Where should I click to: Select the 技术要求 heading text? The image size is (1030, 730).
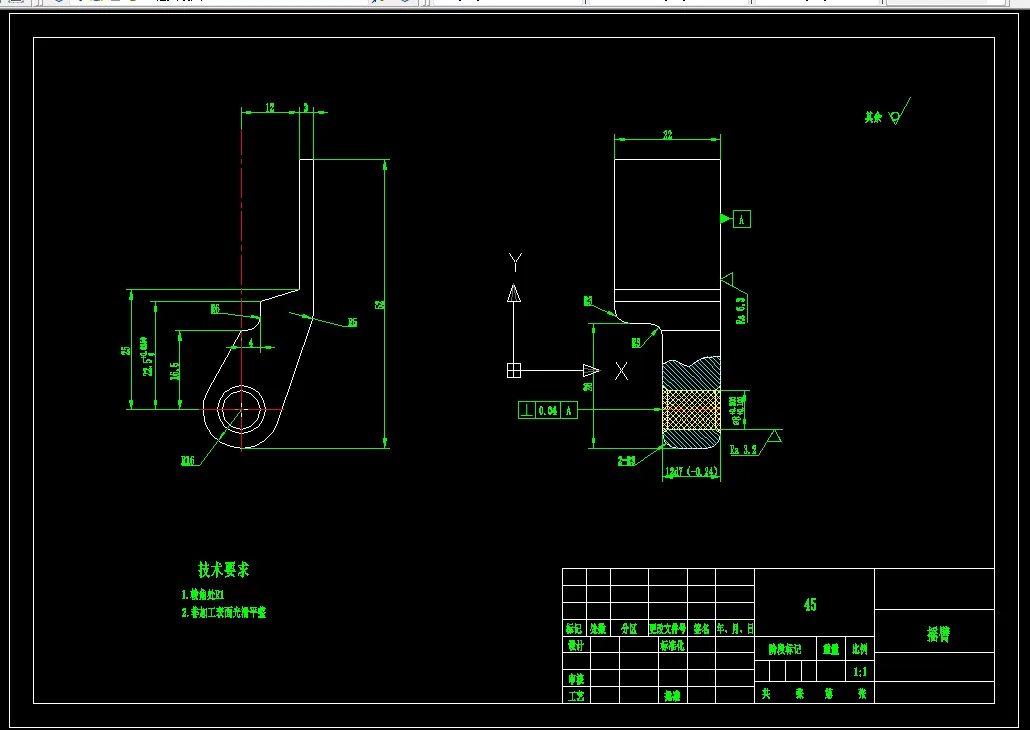(x=224, y=570)
